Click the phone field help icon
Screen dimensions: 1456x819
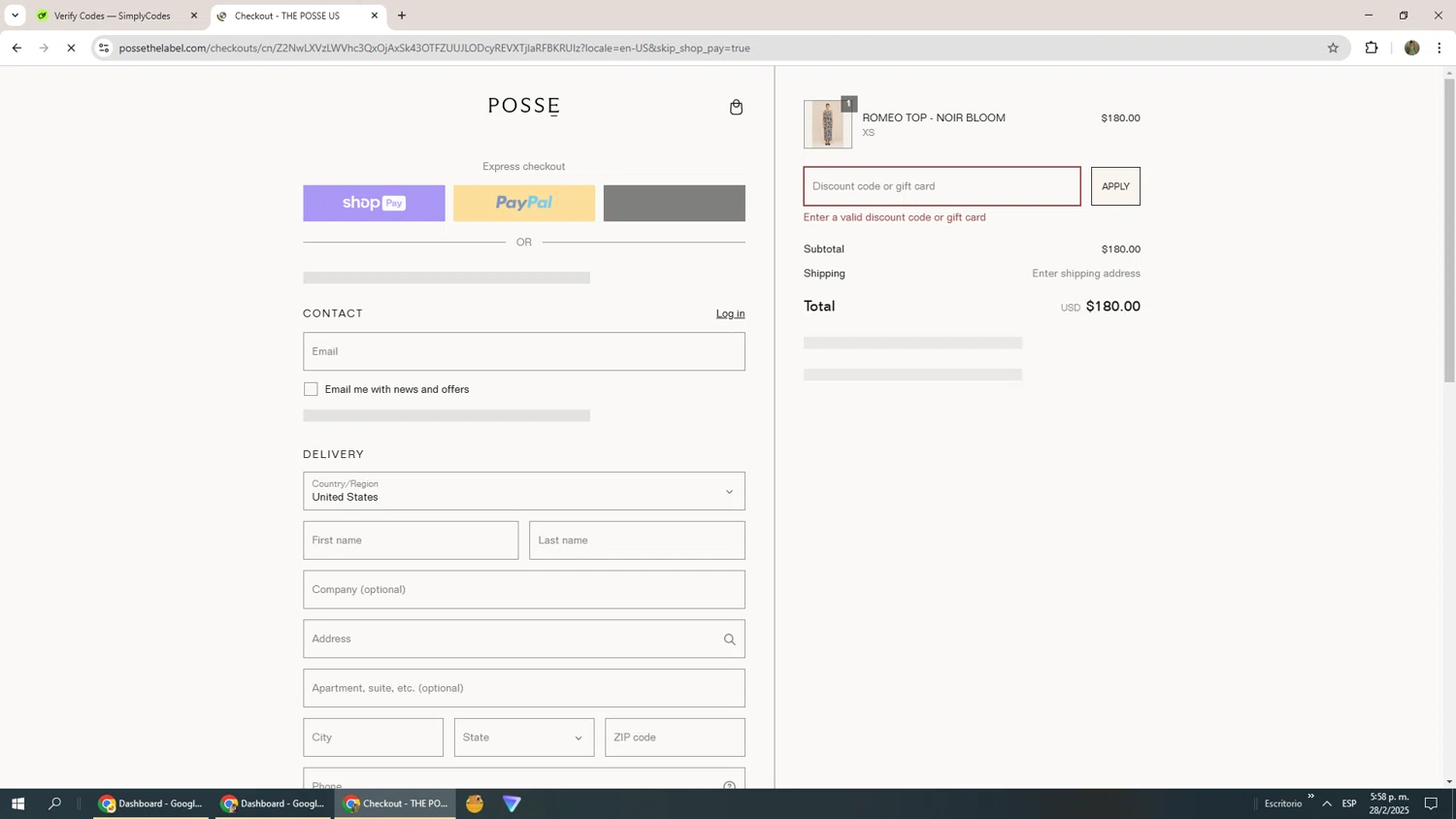pyautogui.click(x=729, y=785)
